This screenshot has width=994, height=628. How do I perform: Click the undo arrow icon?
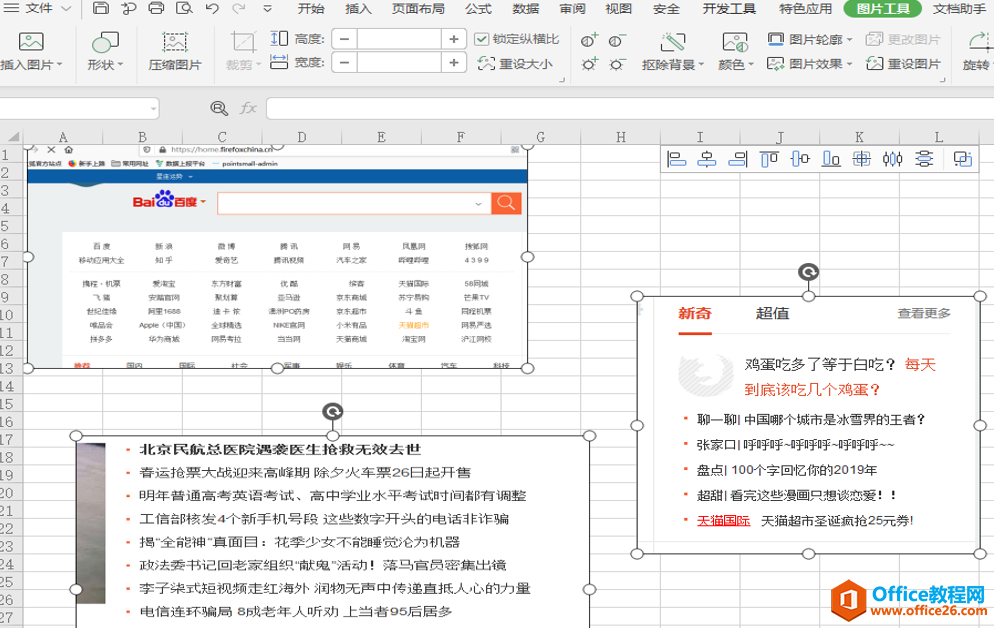[212, 8]
